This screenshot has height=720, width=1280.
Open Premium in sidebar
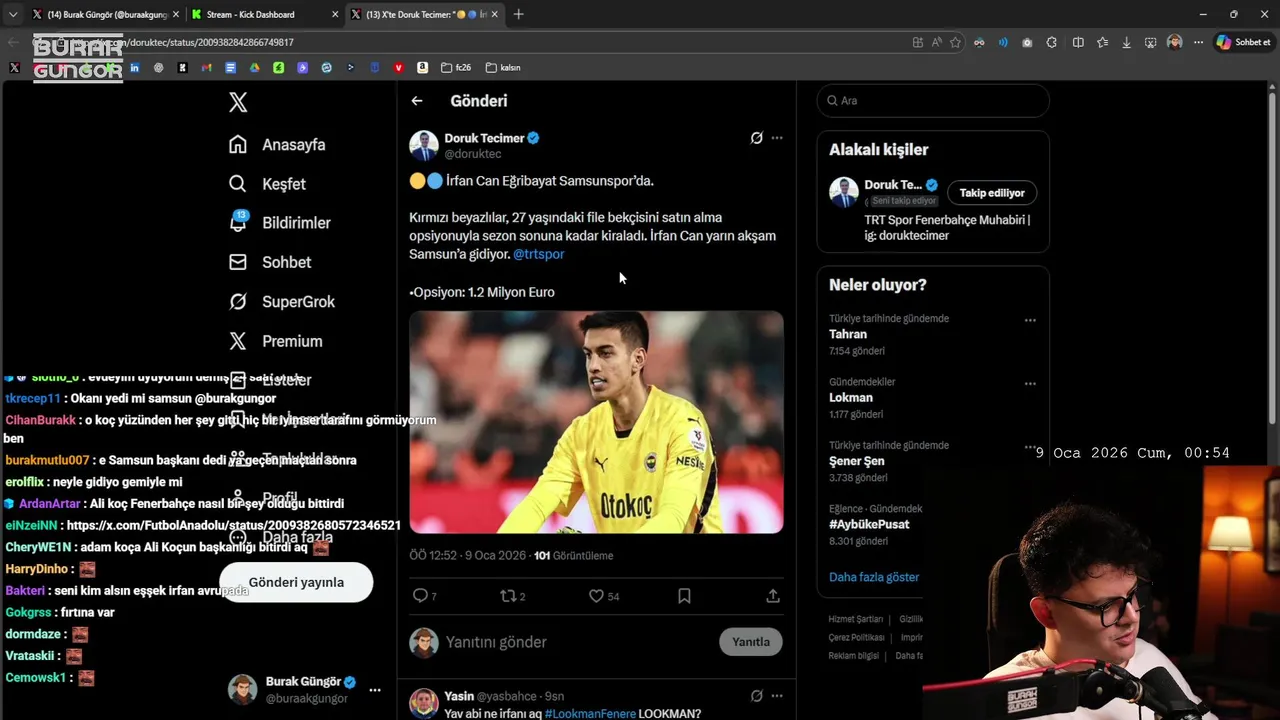pos(275,341)
